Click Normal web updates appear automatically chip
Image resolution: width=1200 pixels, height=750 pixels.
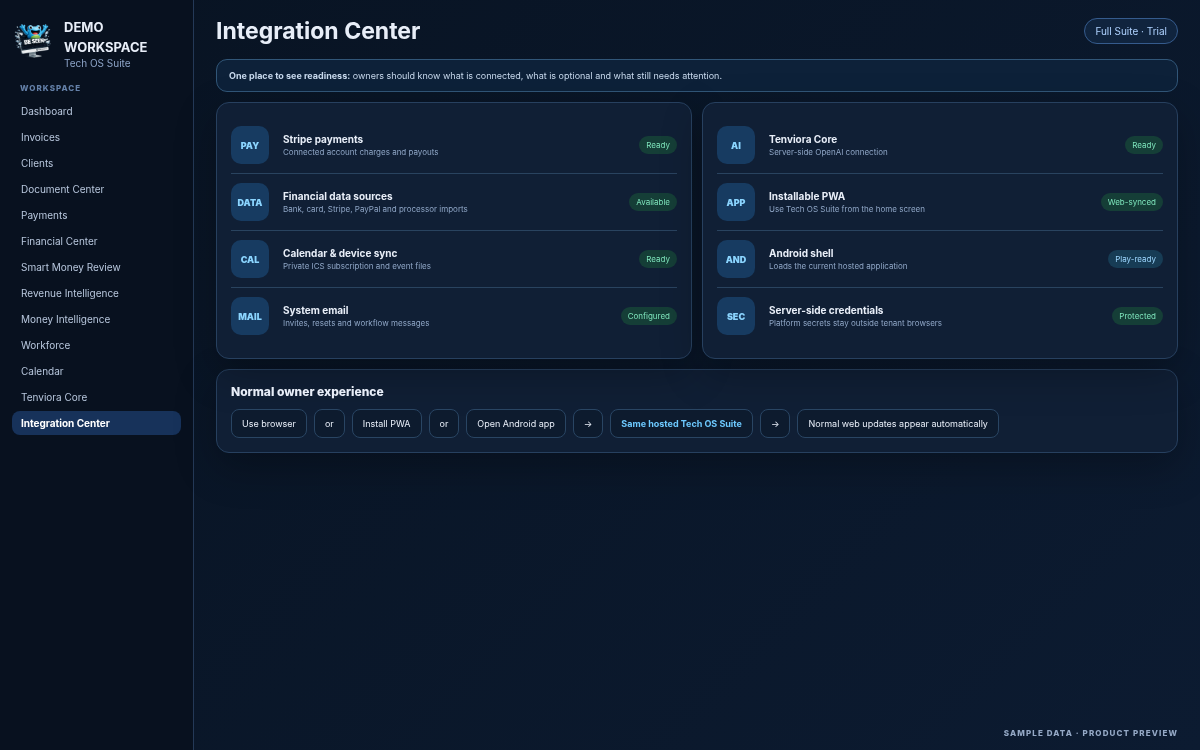coord(898,423)
